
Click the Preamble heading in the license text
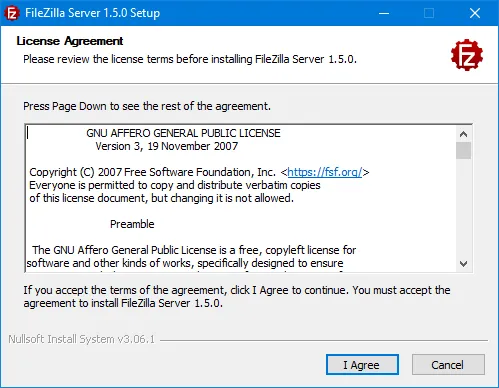tap(132, 224)
